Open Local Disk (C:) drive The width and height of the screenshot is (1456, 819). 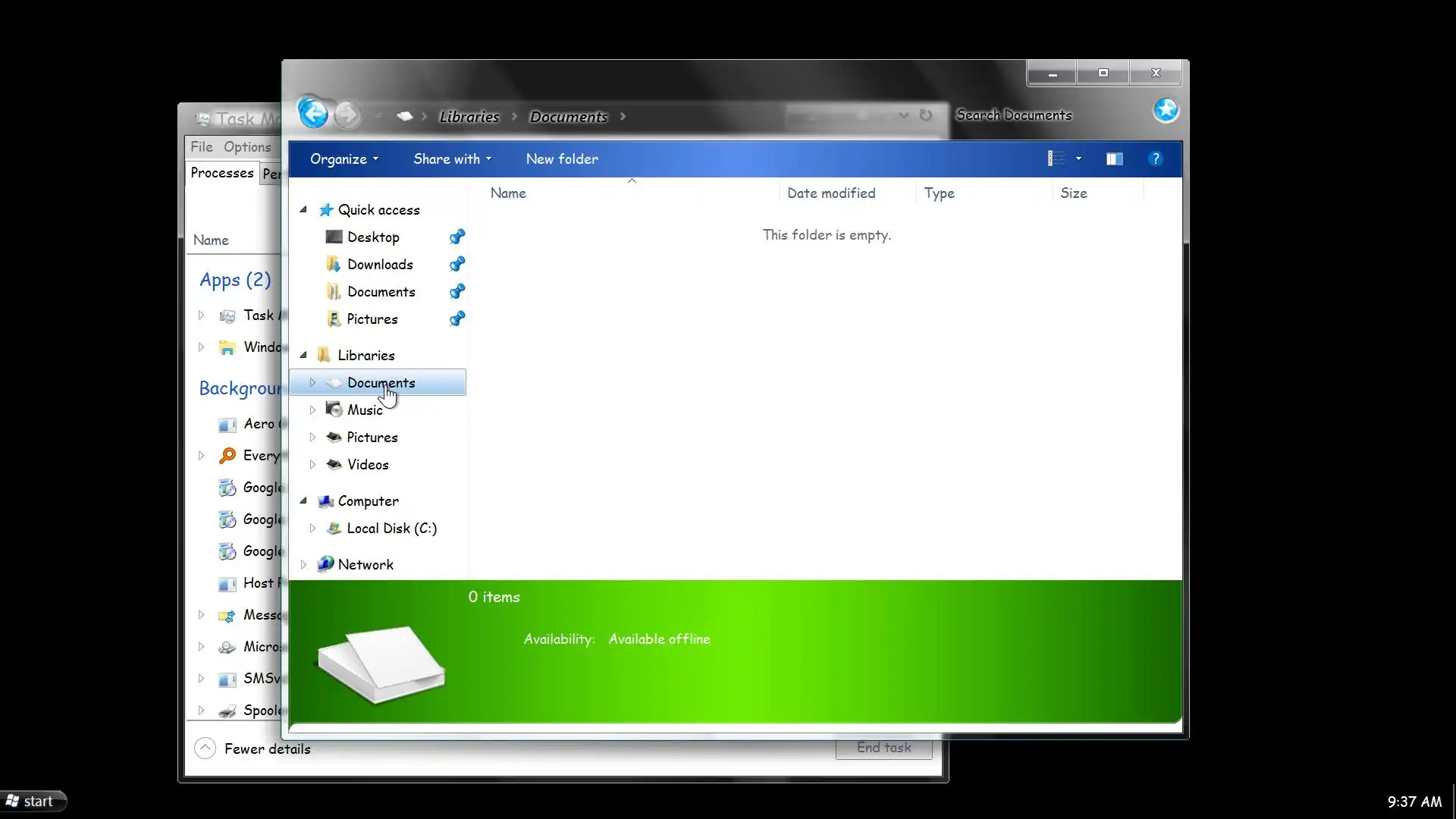391,529
